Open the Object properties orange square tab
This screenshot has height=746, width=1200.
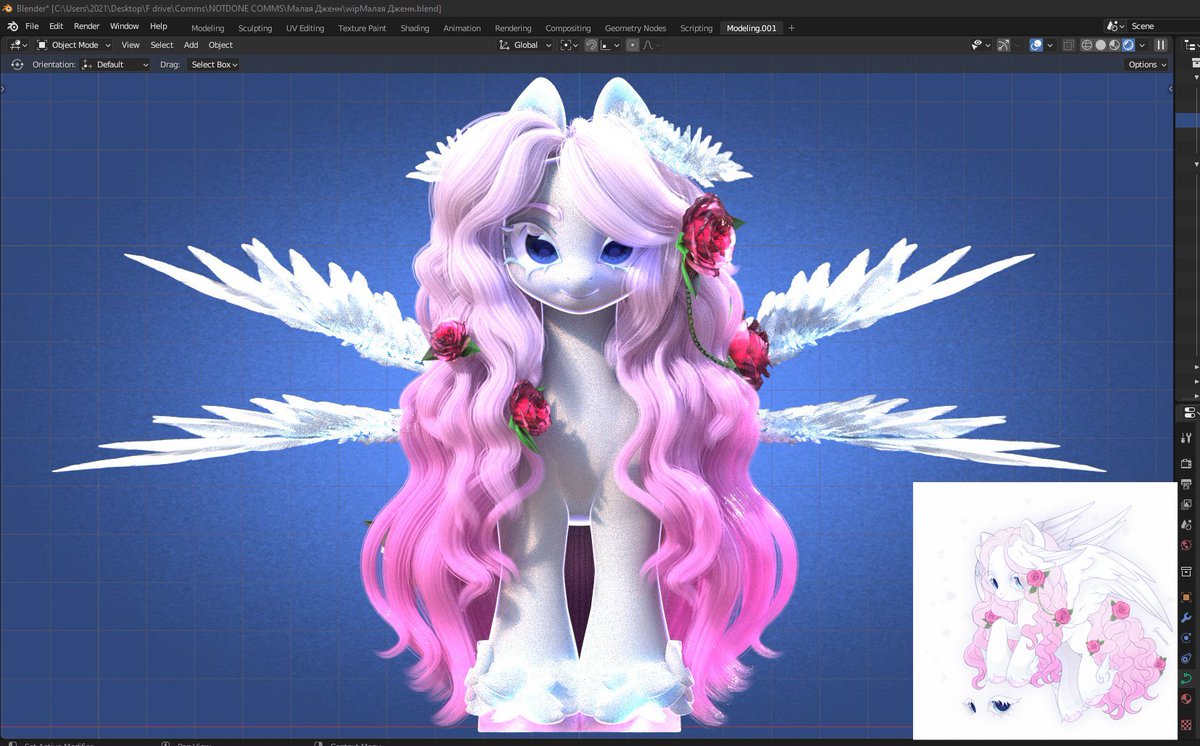point(1186,597)
